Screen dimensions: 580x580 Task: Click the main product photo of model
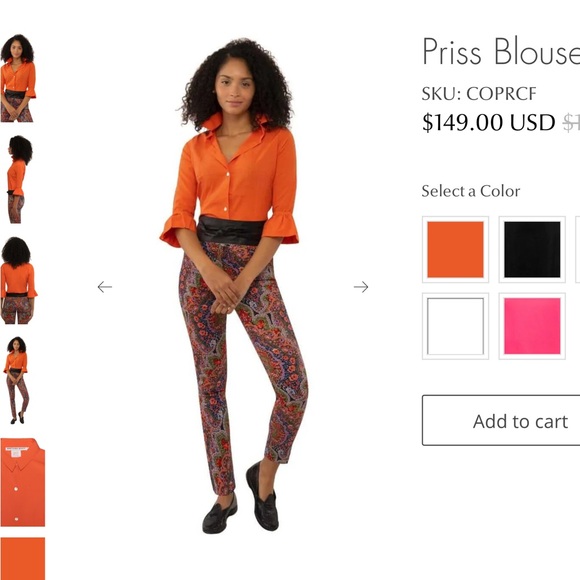233,285
